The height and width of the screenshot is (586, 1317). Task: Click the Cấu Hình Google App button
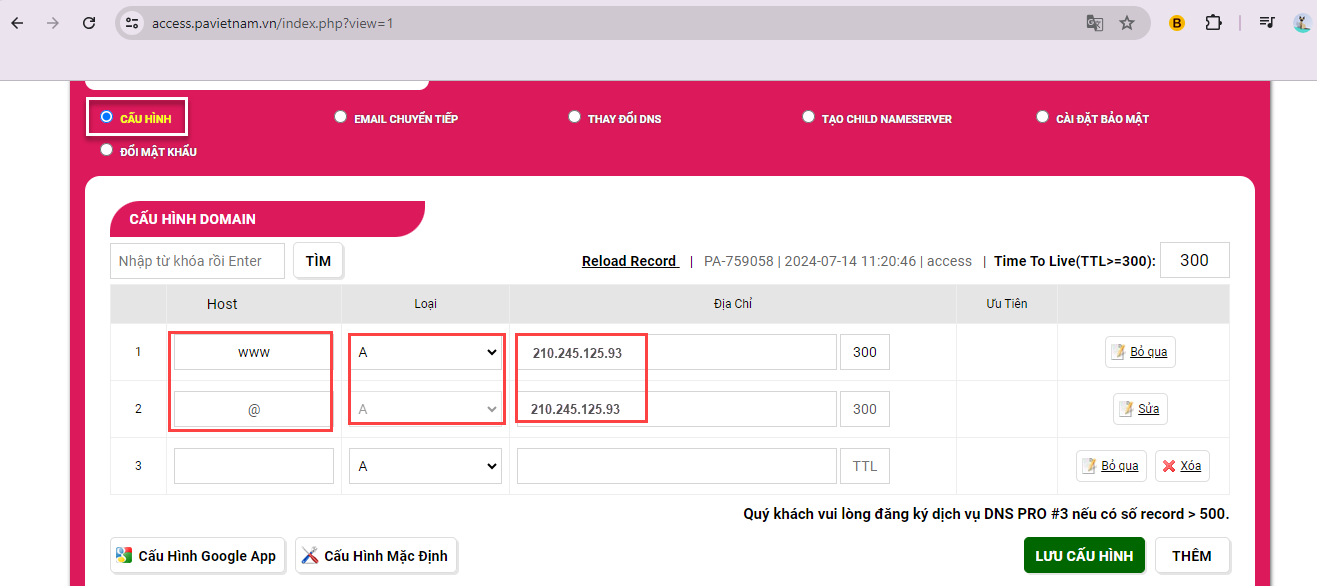198,556
